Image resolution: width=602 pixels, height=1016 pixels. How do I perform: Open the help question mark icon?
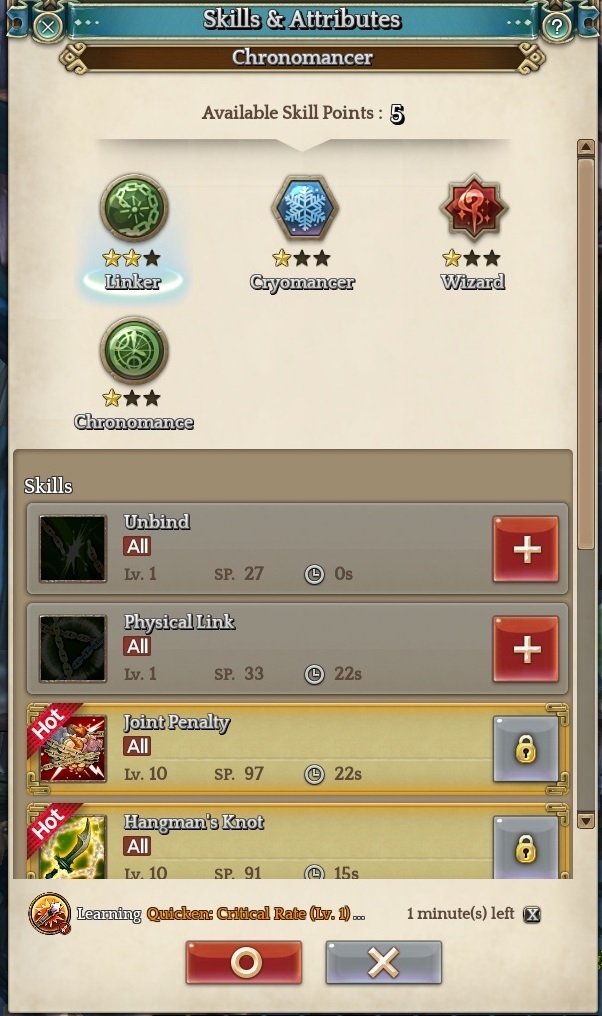[557, 27]
